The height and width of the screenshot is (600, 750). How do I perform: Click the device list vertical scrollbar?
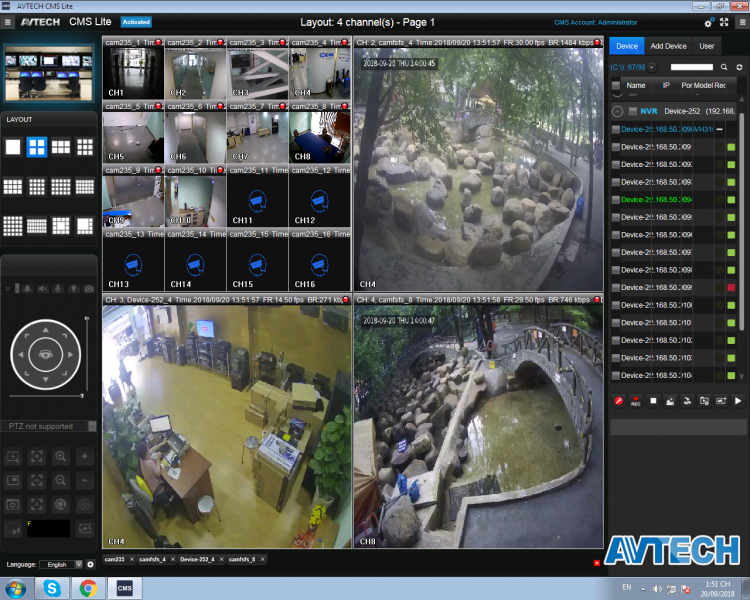click(741, 221)
